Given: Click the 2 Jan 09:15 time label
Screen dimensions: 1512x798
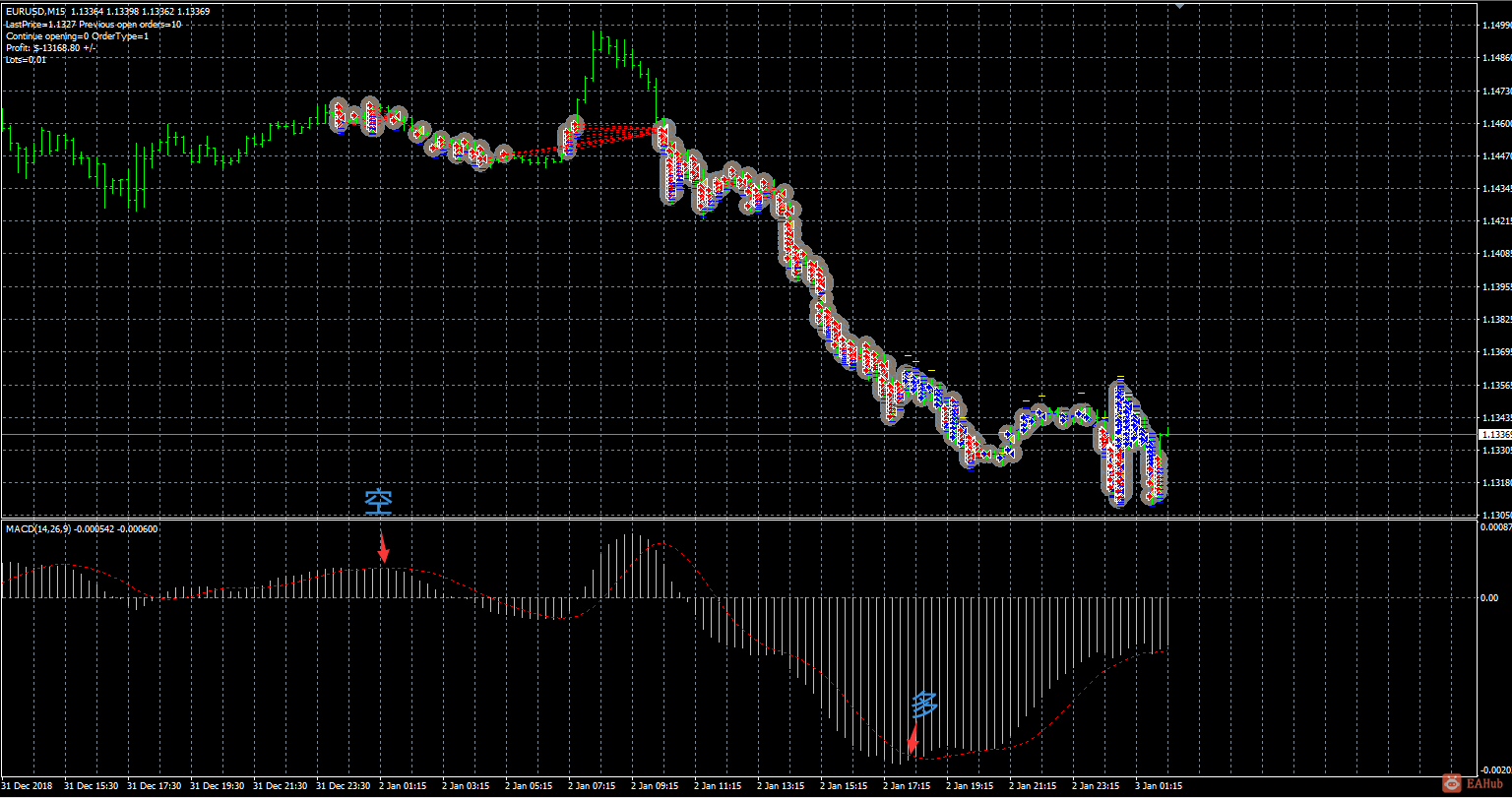Looking at the screenshot, I should [656, 786].
